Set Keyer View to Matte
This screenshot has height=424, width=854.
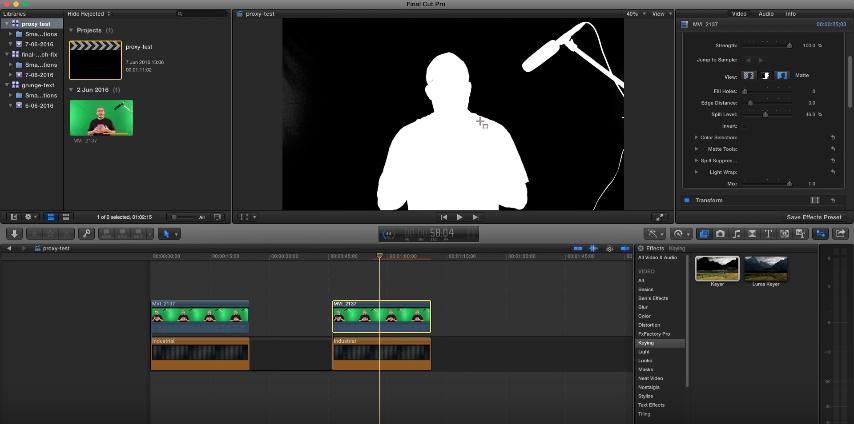click(x=766, y=76)
